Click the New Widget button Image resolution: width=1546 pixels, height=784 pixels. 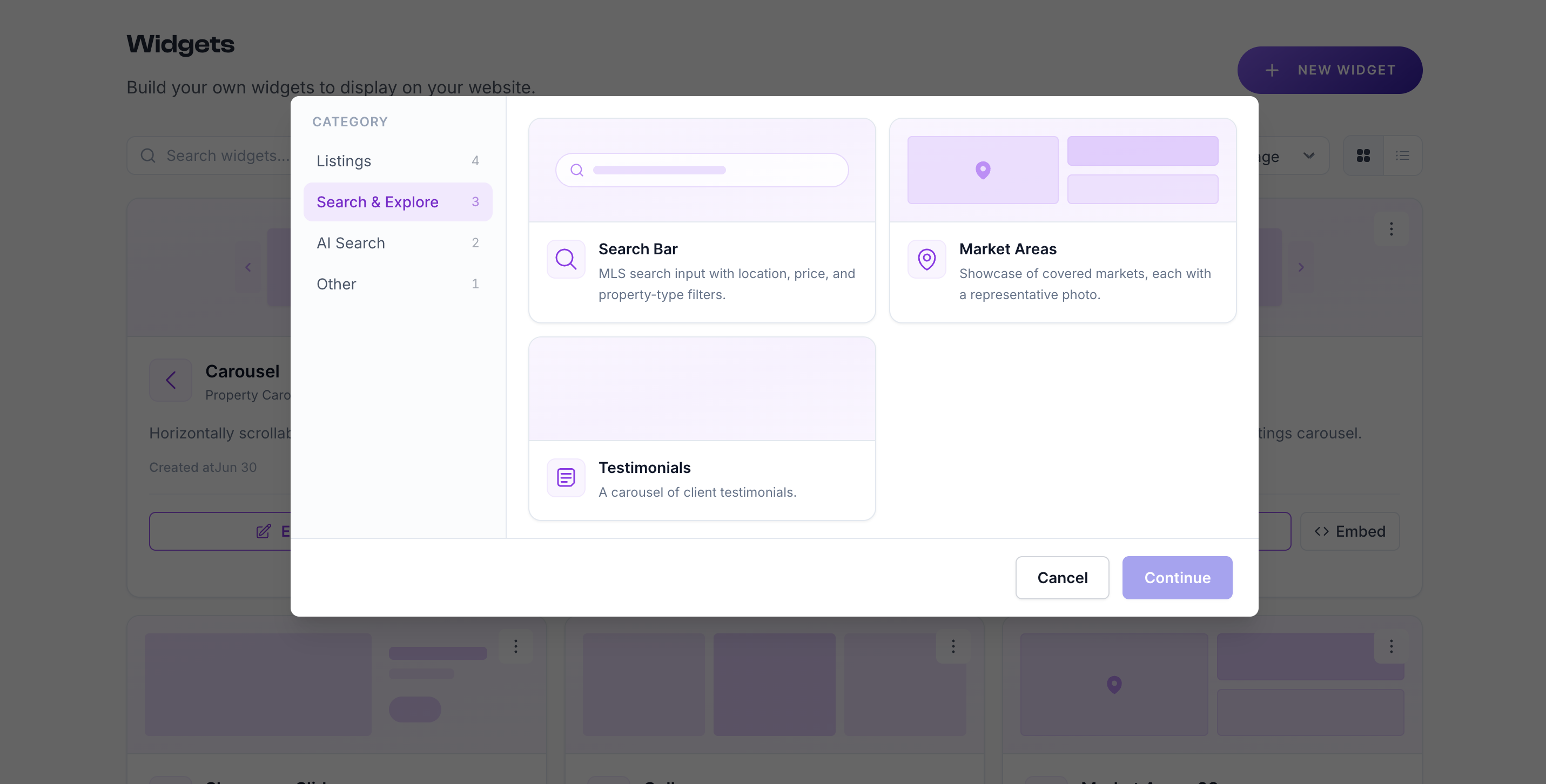click(1329, 70)
